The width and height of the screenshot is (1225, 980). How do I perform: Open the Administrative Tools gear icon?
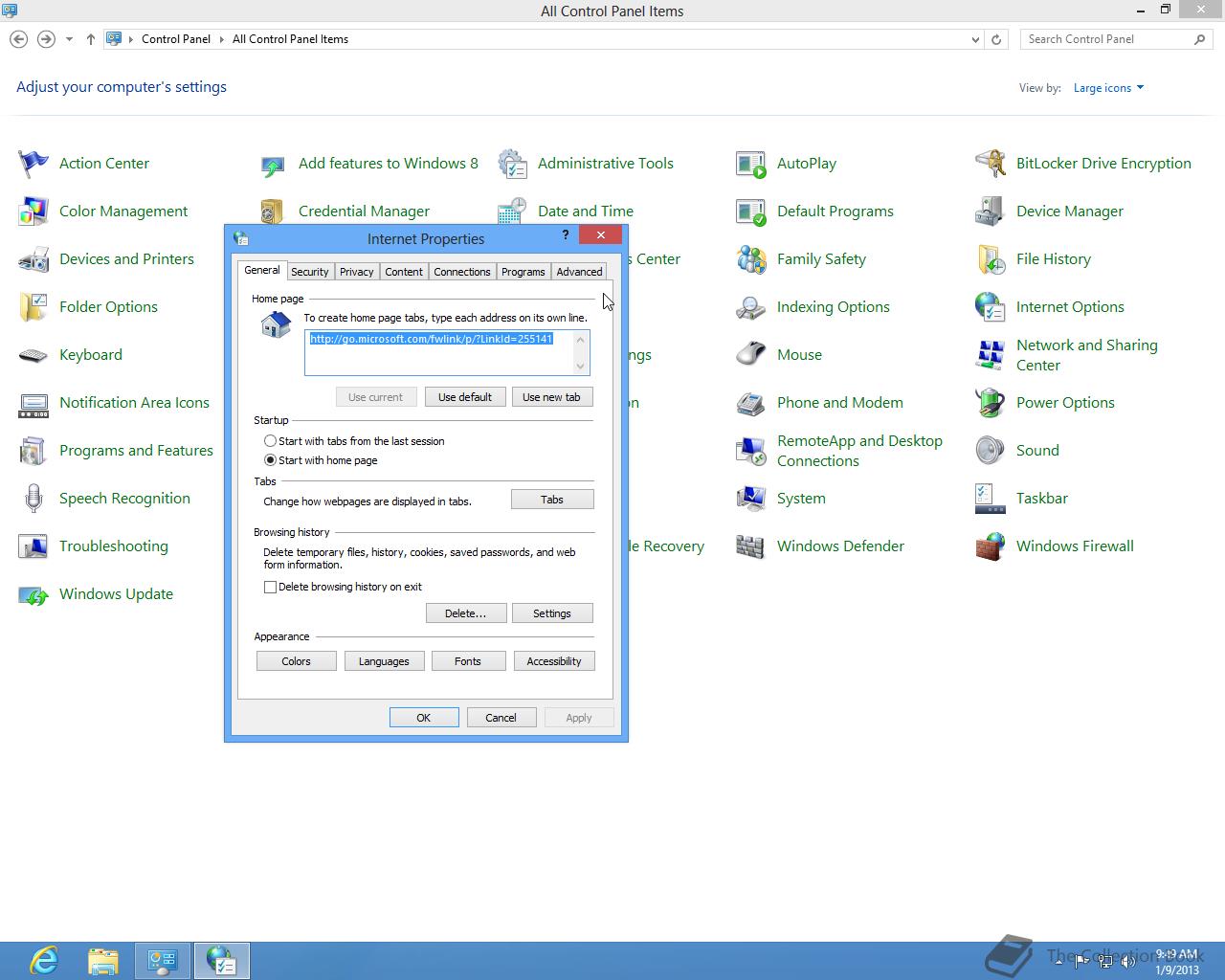[512, 164]
